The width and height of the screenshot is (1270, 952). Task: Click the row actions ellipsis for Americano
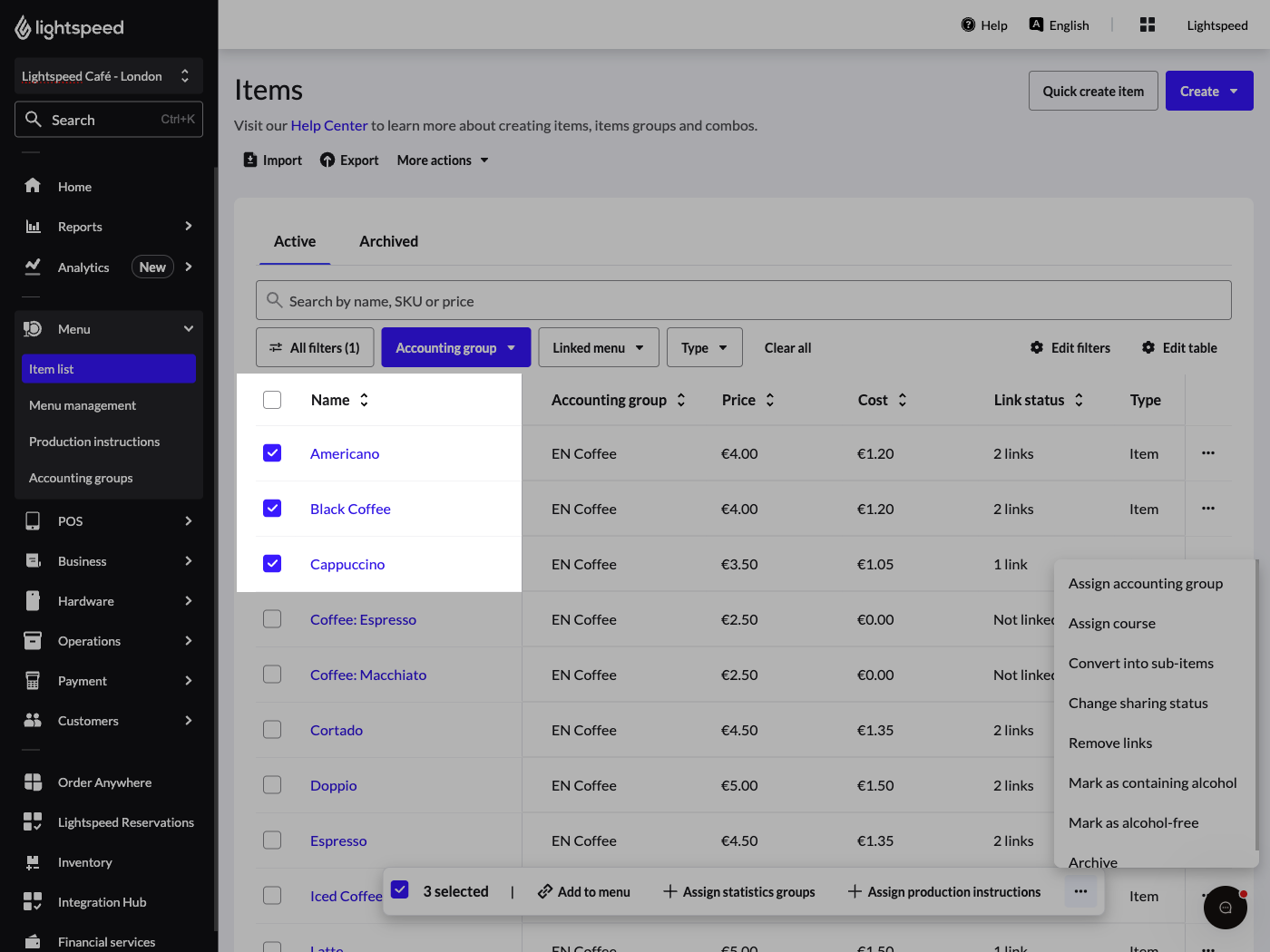1207,453
